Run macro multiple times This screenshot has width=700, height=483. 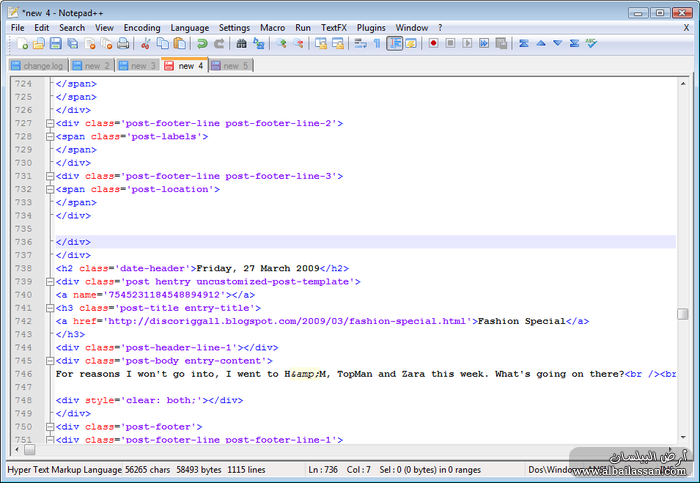[484, 43]
